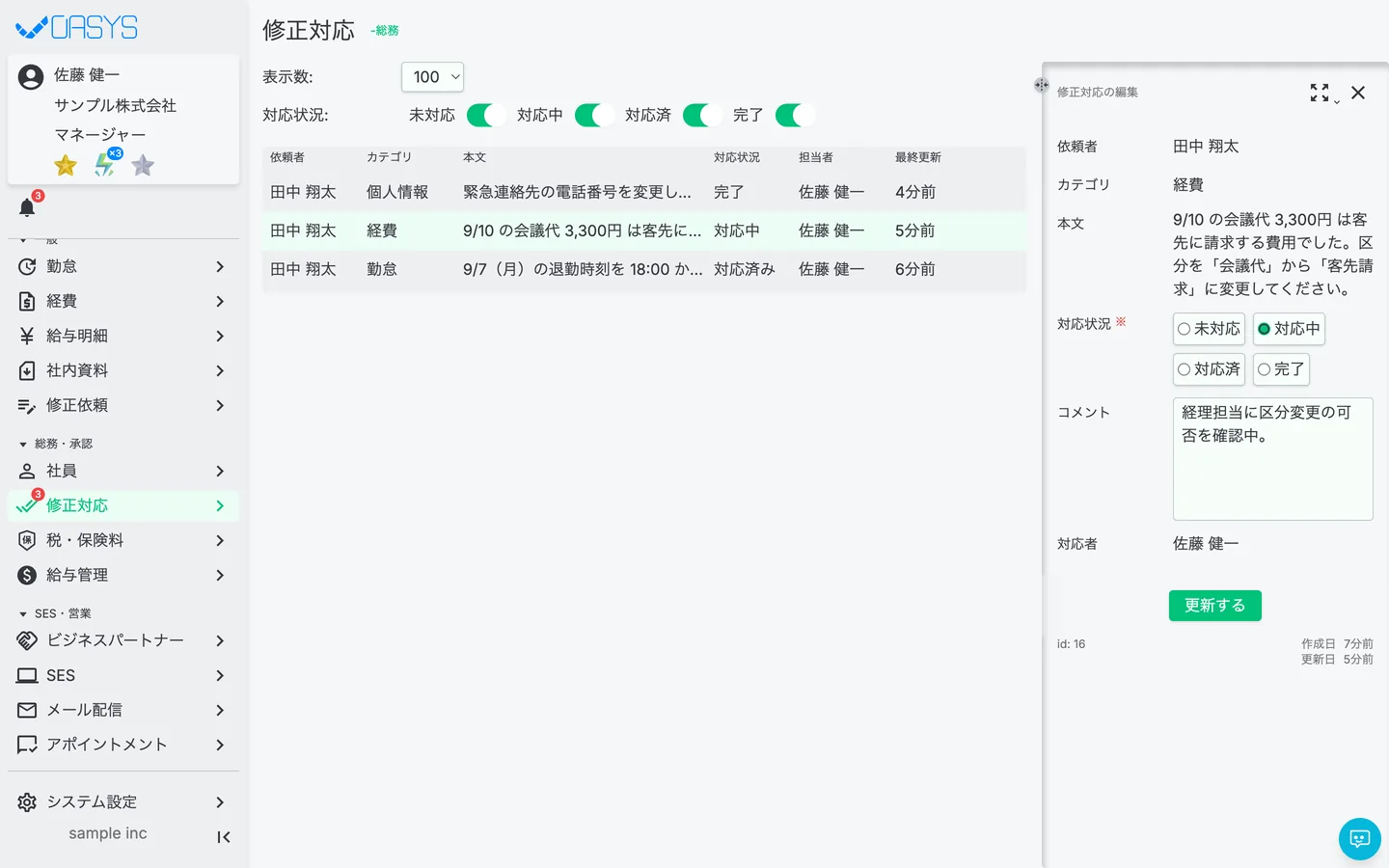Click the 社内資料 download document icon

(x=27, y=370)
